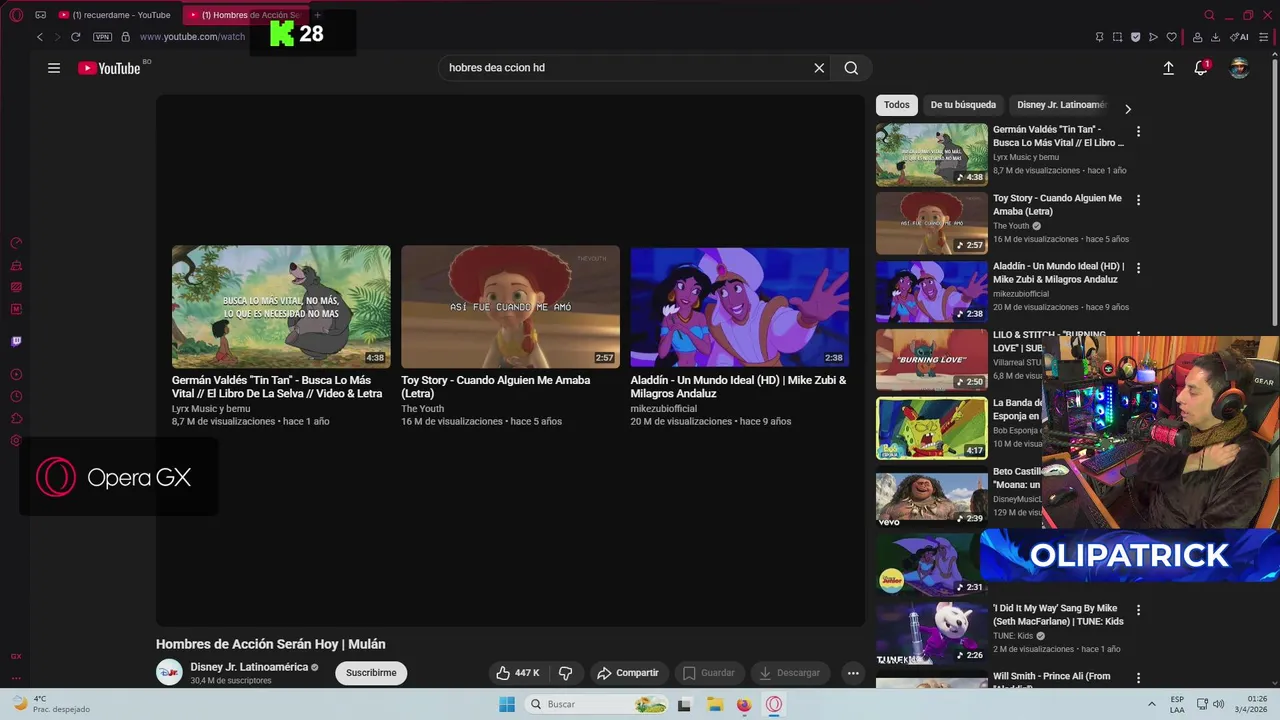
Task: Play the Aladdín end-screen thumbnail
Action: [x=739, y=307]
